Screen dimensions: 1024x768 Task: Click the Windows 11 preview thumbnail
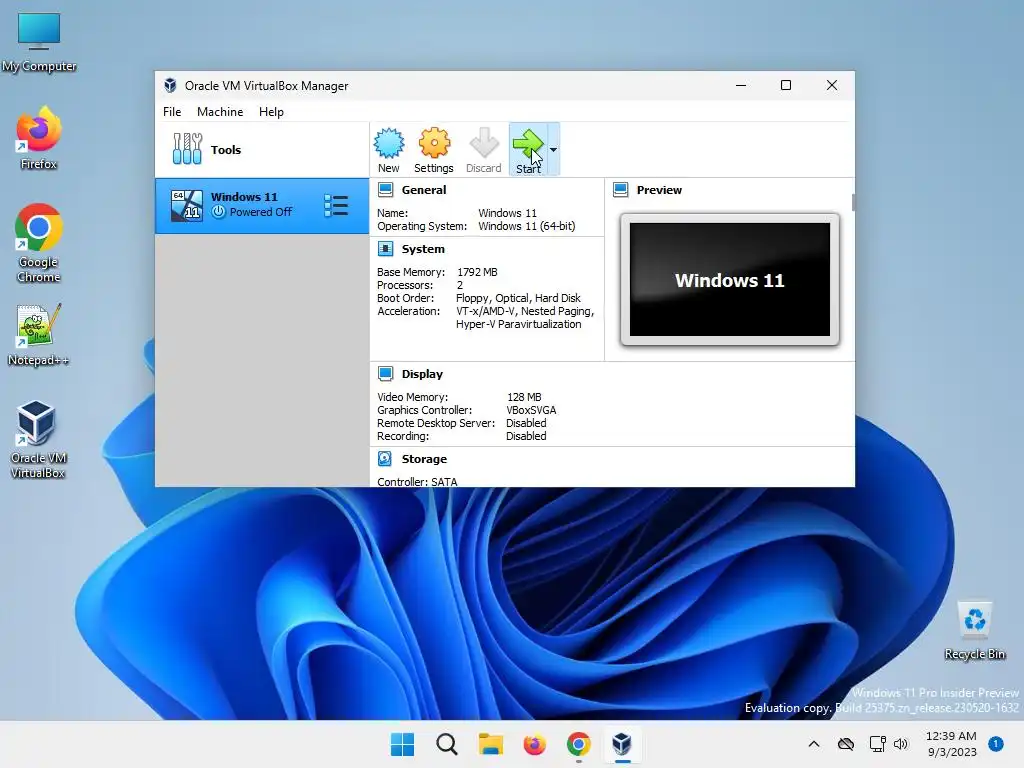(729, 280)
